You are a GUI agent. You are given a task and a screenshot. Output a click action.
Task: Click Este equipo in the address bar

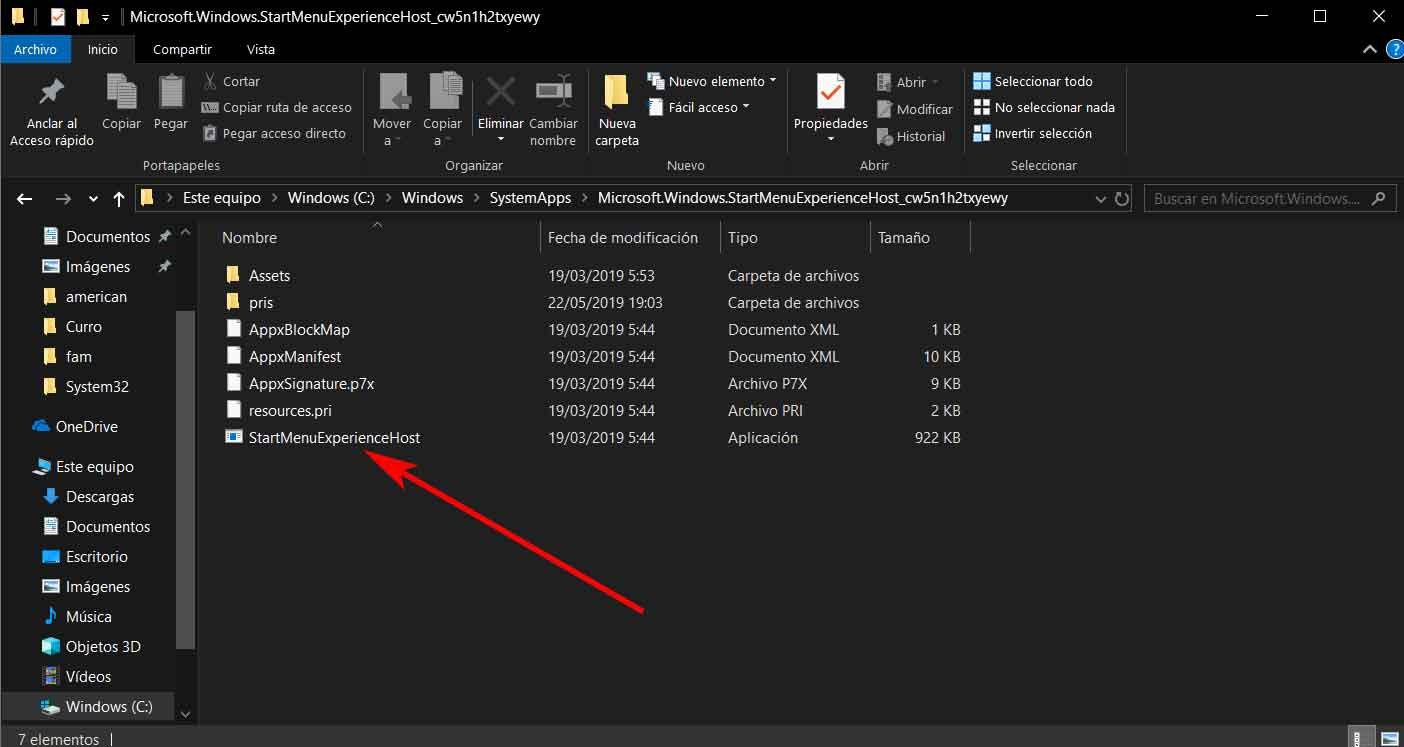221,198
